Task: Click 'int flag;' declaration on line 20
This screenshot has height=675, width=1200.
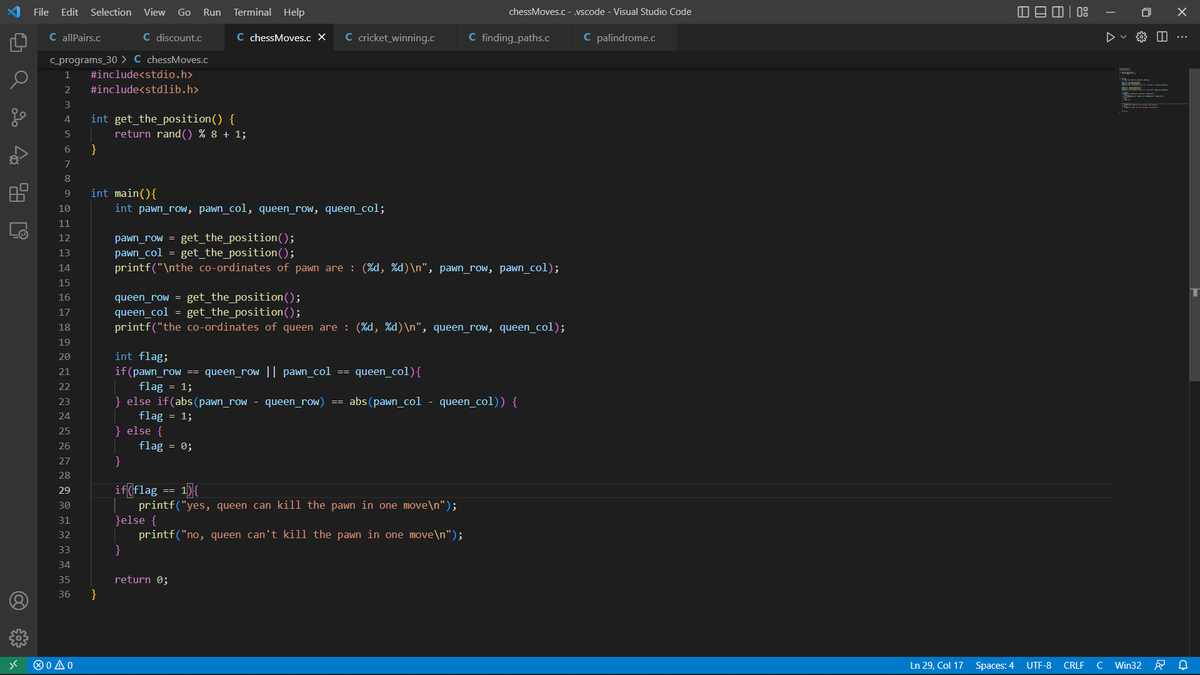Action: point(141,356)
